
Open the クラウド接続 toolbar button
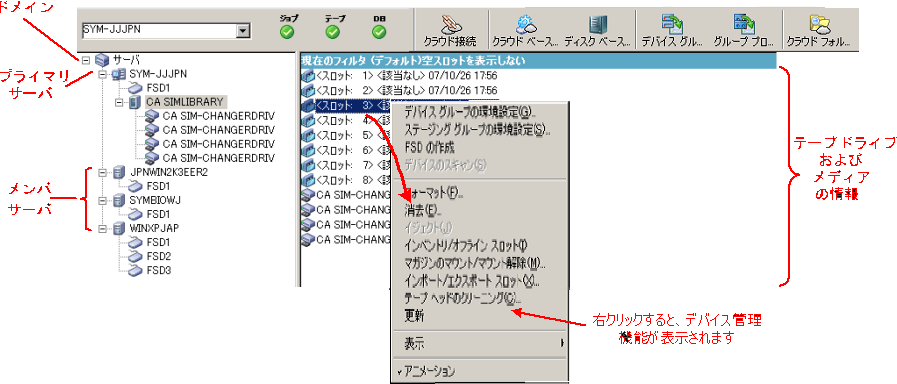pos(450,30)
